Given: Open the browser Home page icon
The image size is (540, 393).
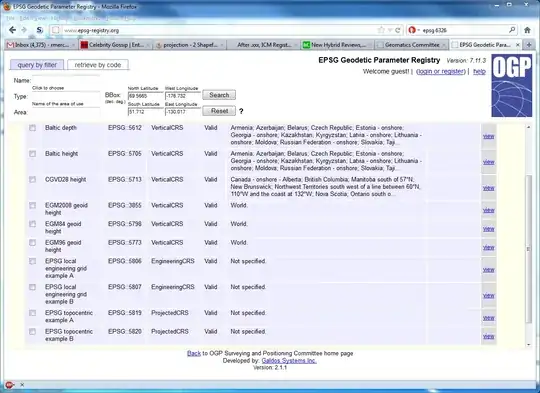Looking at the screenshot, I should coord(527,30).
